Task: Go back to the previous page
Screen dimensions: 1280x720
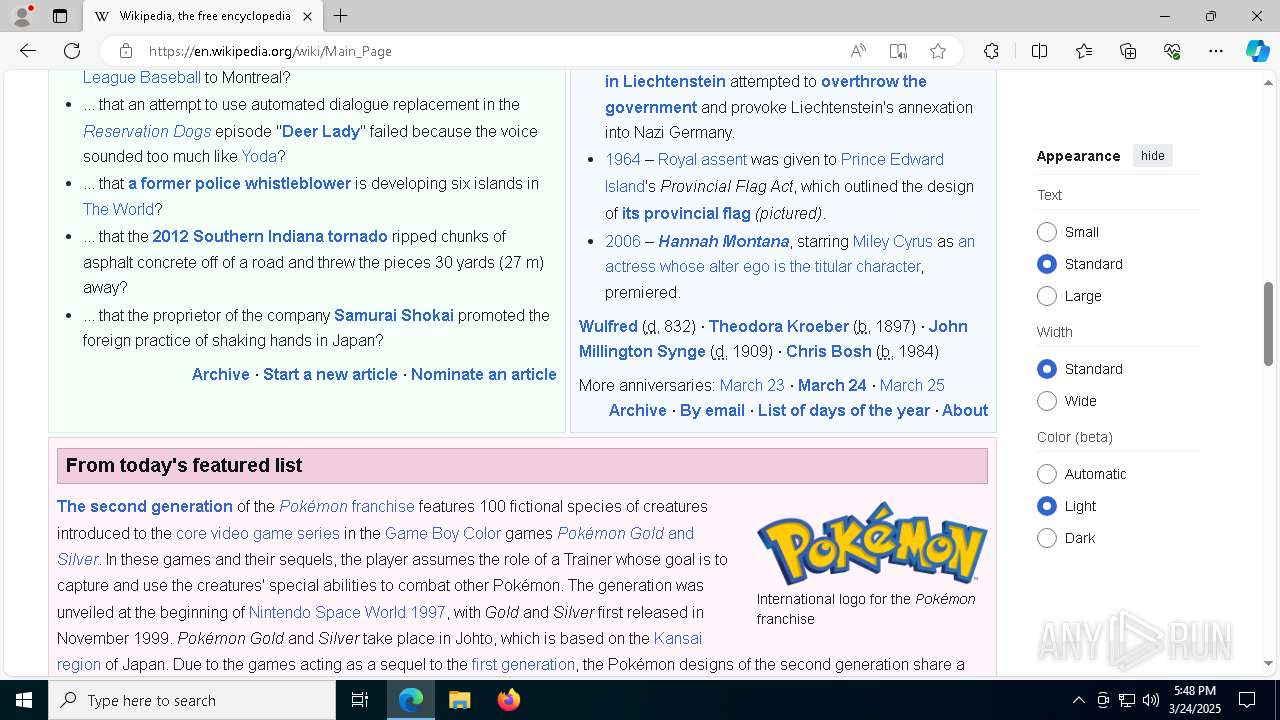Action: click(x=28, y=51)
